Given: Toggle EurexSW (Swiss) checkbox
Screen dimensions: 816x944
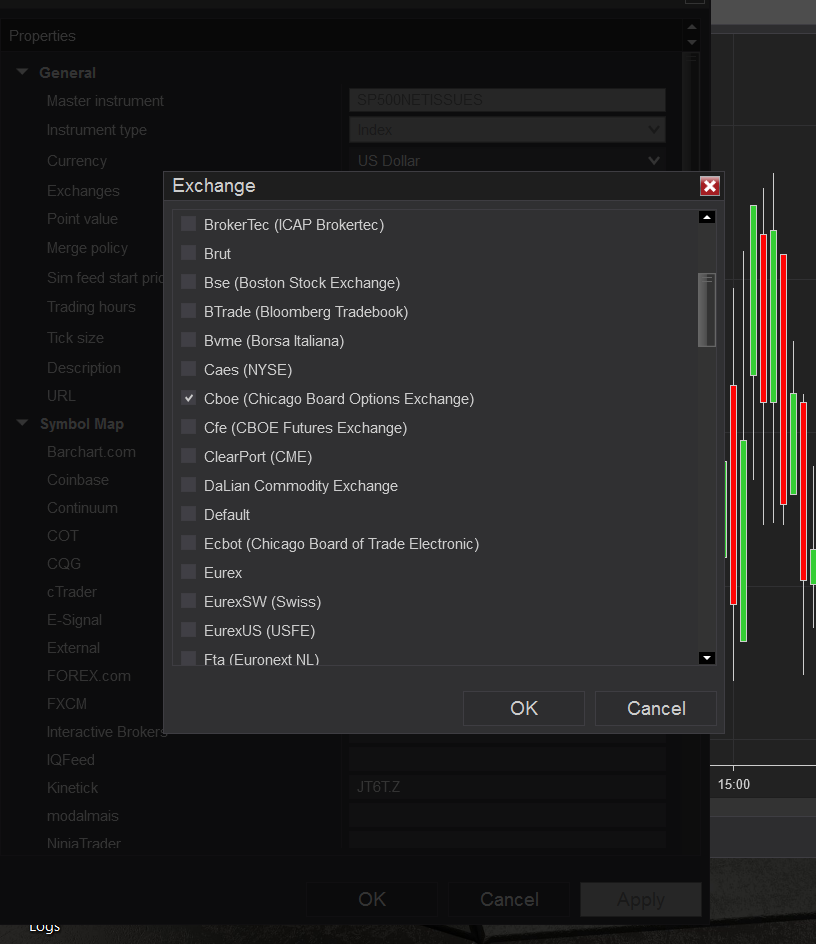Looking at the screenshot, I should [188, 600].
